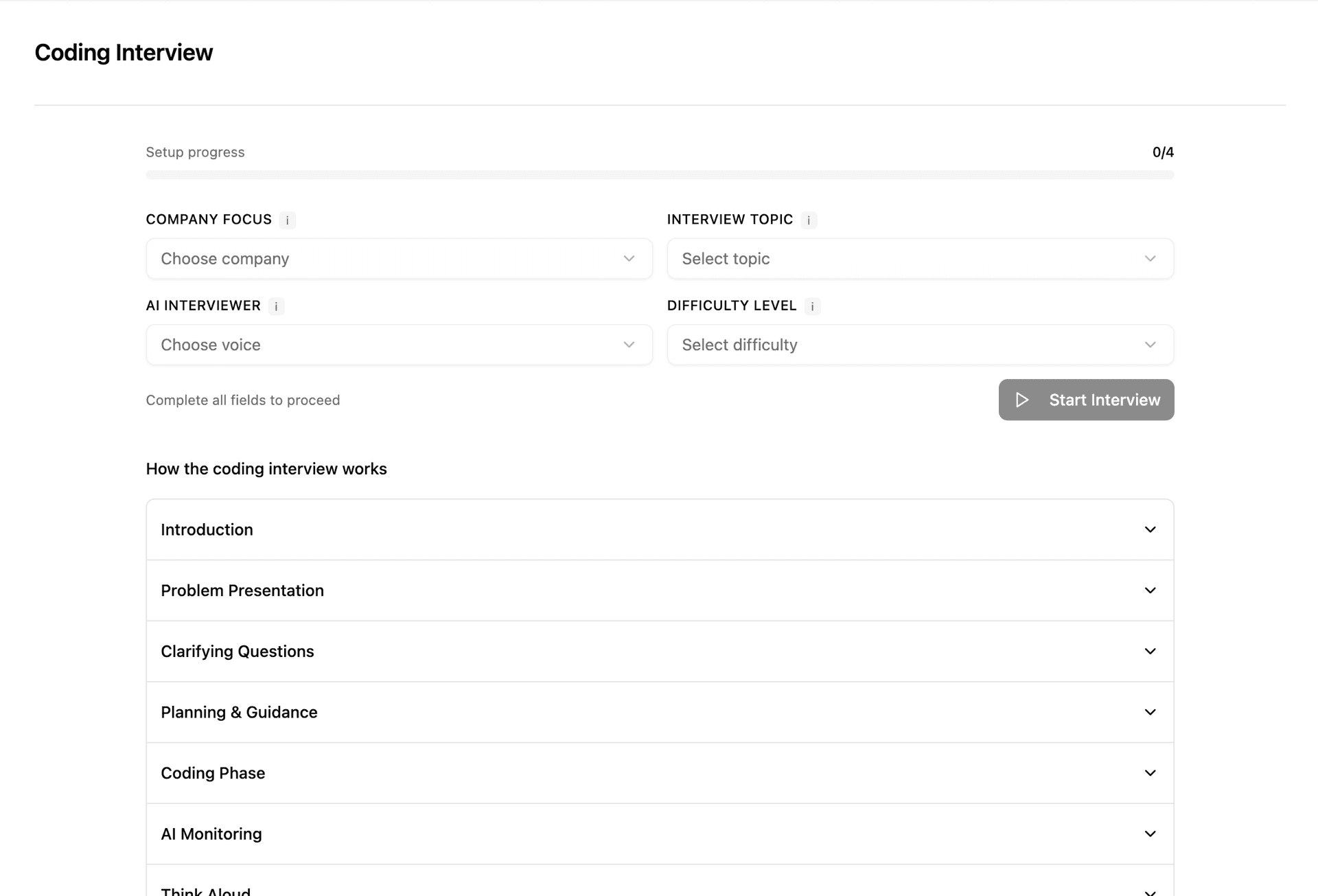The image size is (1318, 896).
Task: Click 'Complete all fields to proceed' text
Action: pyautogui.click(x=243, y=400)
